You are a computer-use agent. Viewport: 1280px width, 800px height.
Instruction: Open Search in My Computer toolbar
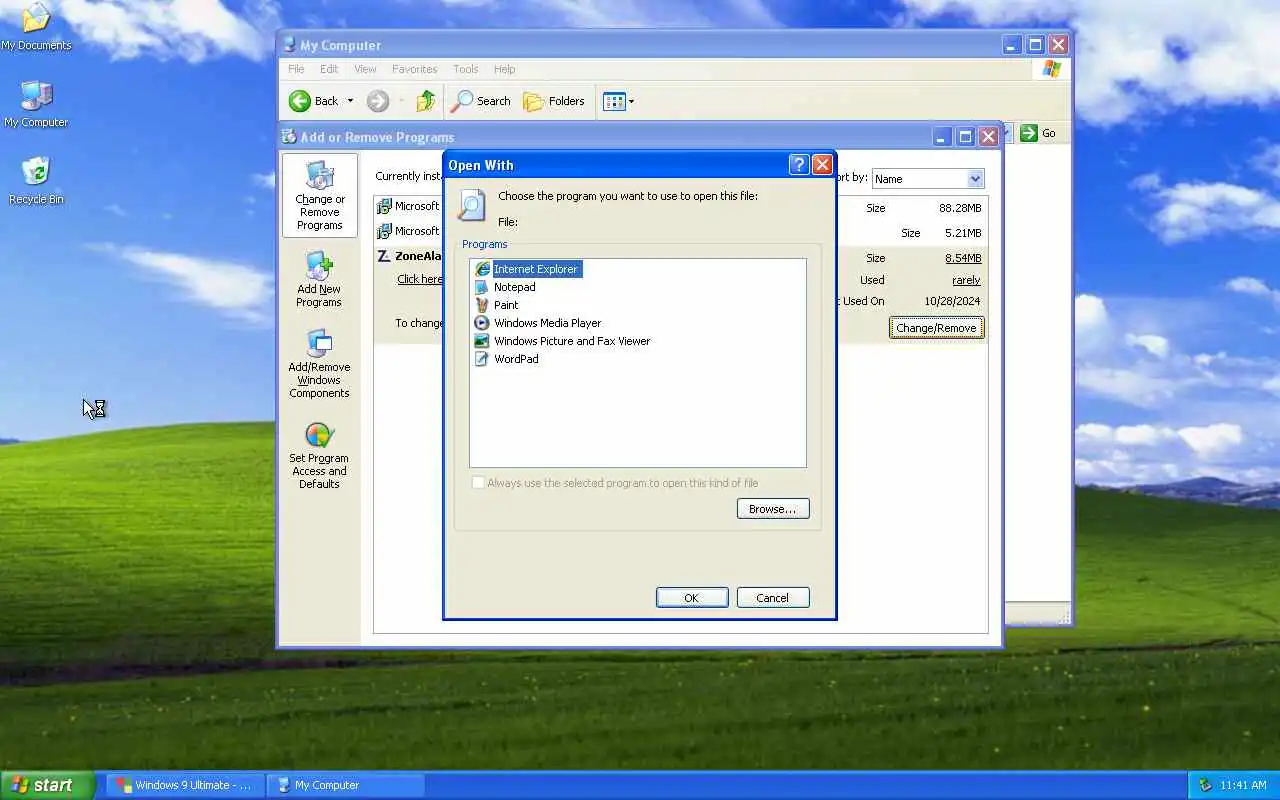pos(481,101)
